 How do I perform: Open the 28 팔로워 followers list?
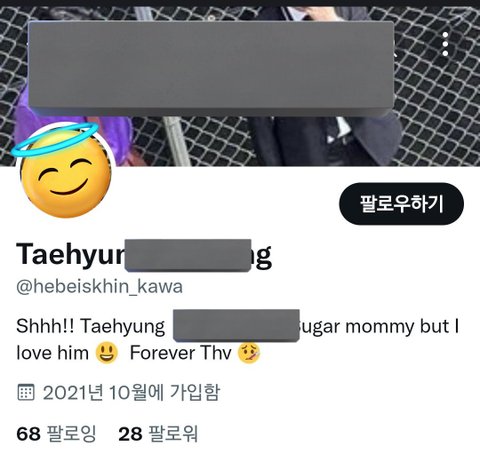[x=158, y=434]
